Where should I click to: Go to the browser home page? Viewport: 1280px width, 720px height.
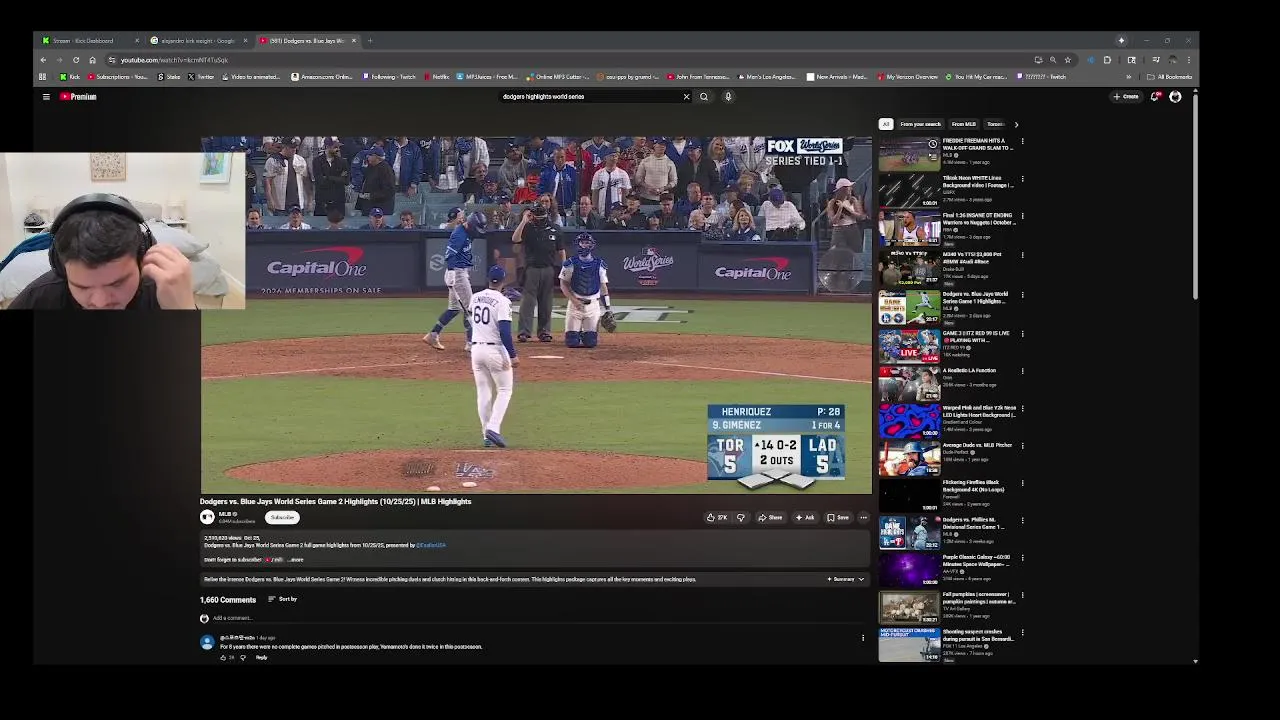click(92, 60)
